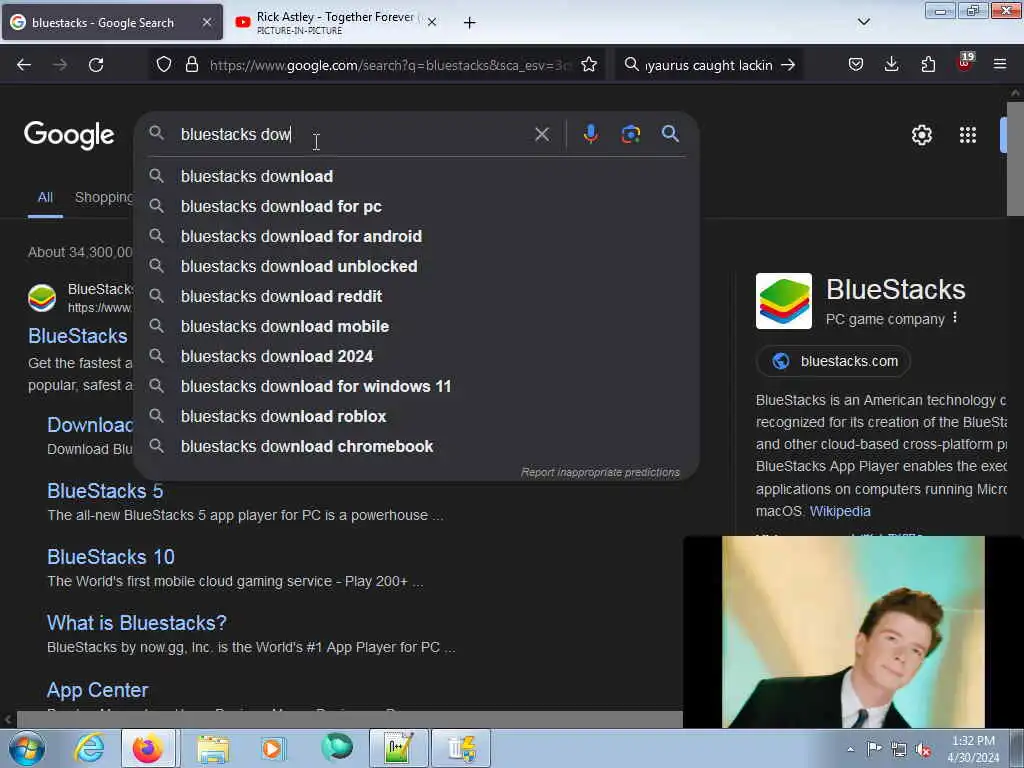The width and height of the screenshot is (1024, 768).
Task: Visit bluestacks.com from knowledge panel
Action: (833, 361)
